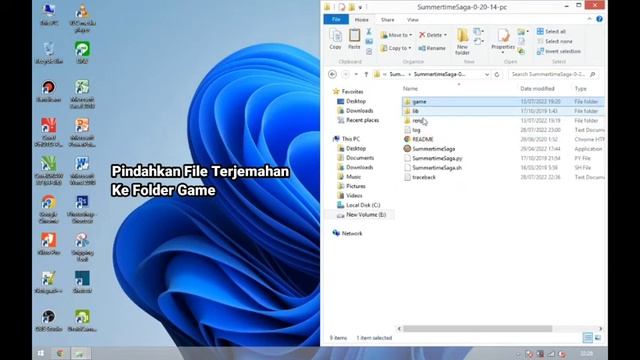Click the OBS Studio desktop shortcut
This screenshot has width=640, height=360.
[49, 320]
